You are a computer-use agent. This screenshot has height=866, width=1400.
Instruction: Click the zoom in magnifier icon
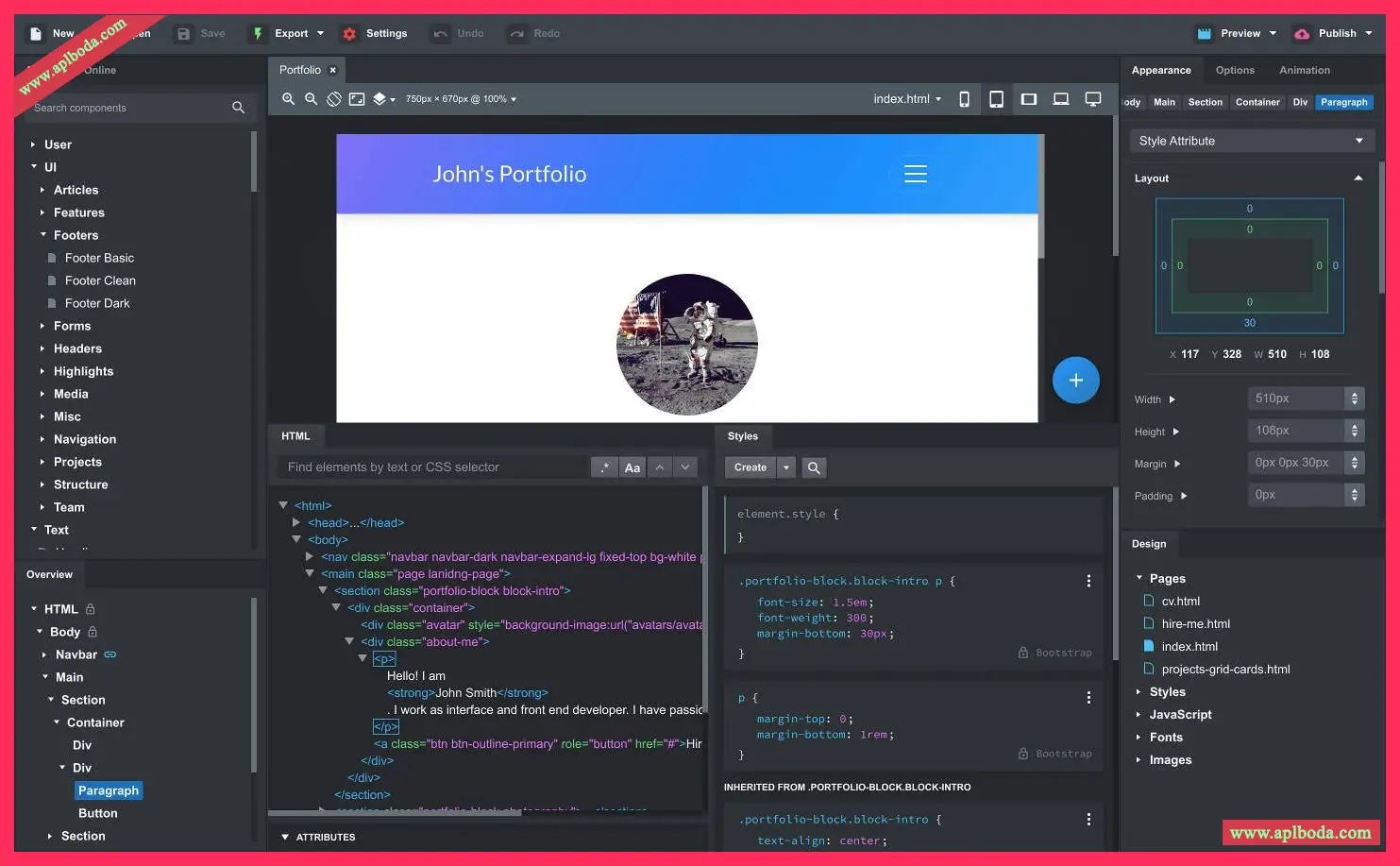pyautogui.click(x=288, y=99)
